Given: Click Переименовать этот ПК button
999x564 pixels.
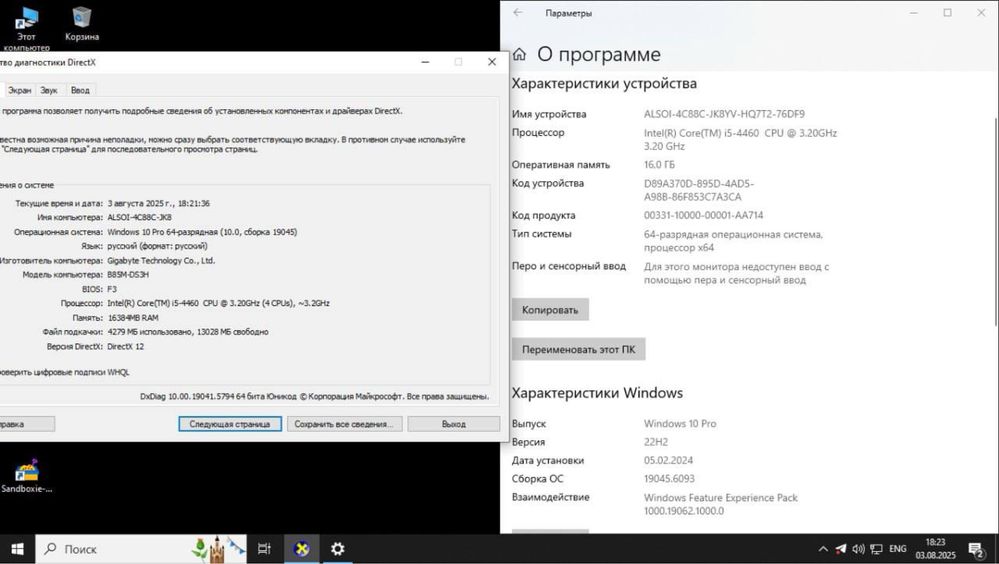Looking at the screenshot, I should tap(579, 349).
